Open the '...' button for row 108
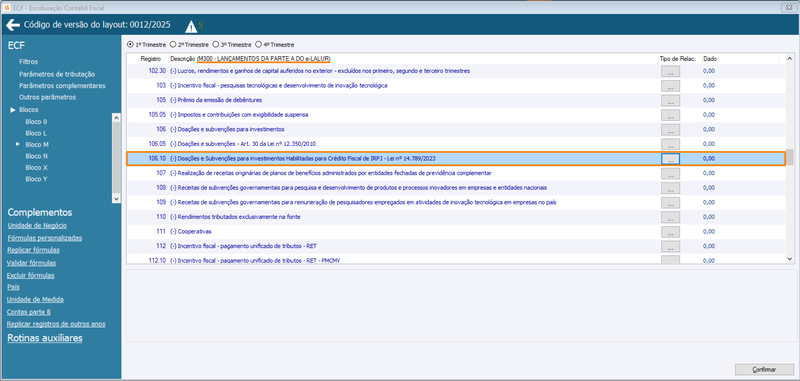 pos(670,188)
